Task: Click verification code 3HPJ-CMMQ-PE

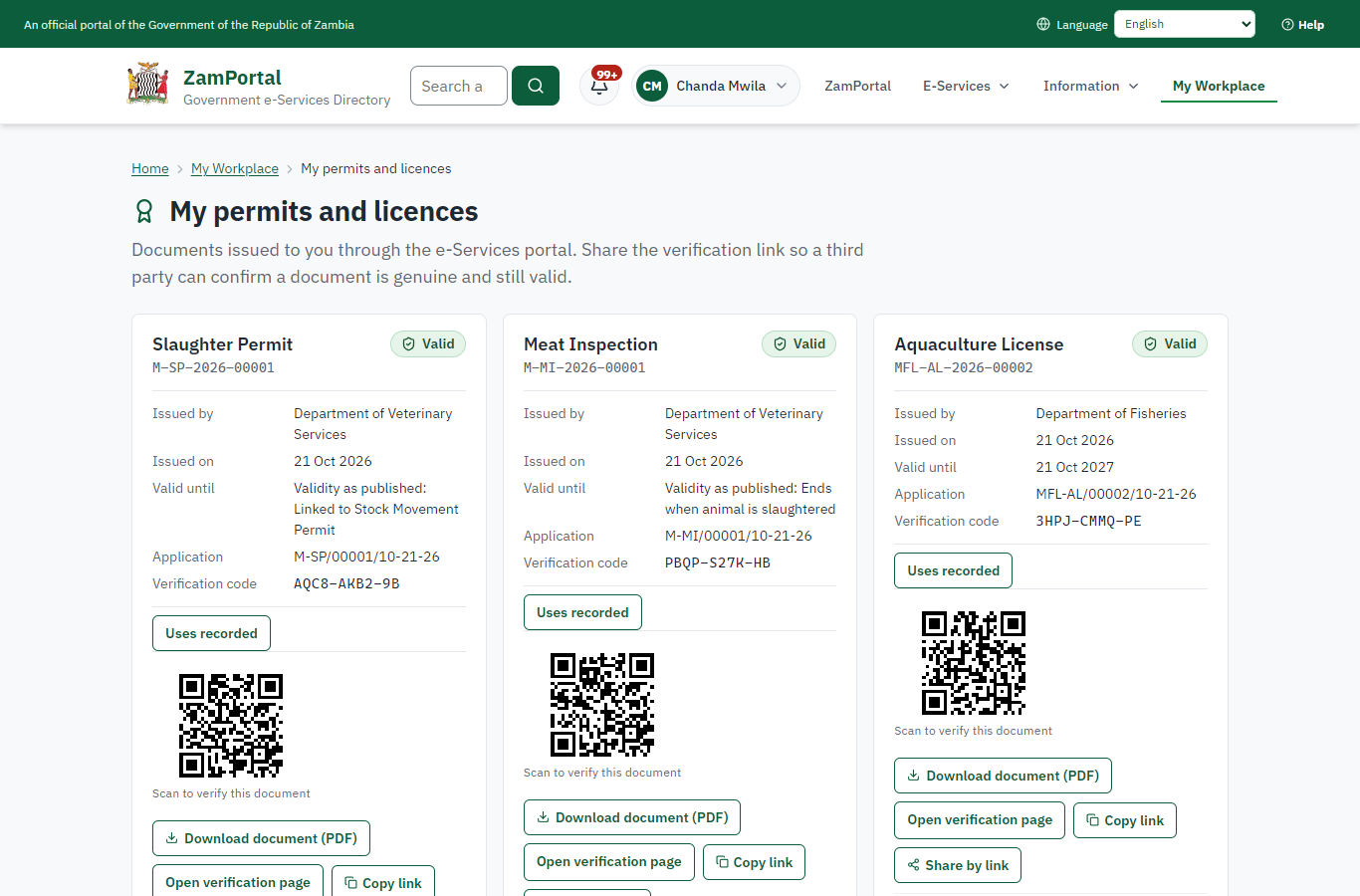Action: (x=1088, y=521)
